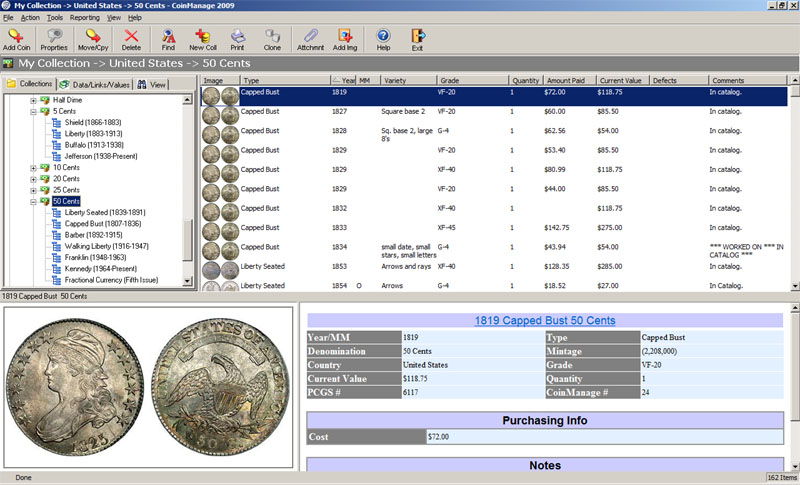This screenshot has height=485, width=800.
Task: Open Help from the toolbar
Action: [x=383, y=39]
